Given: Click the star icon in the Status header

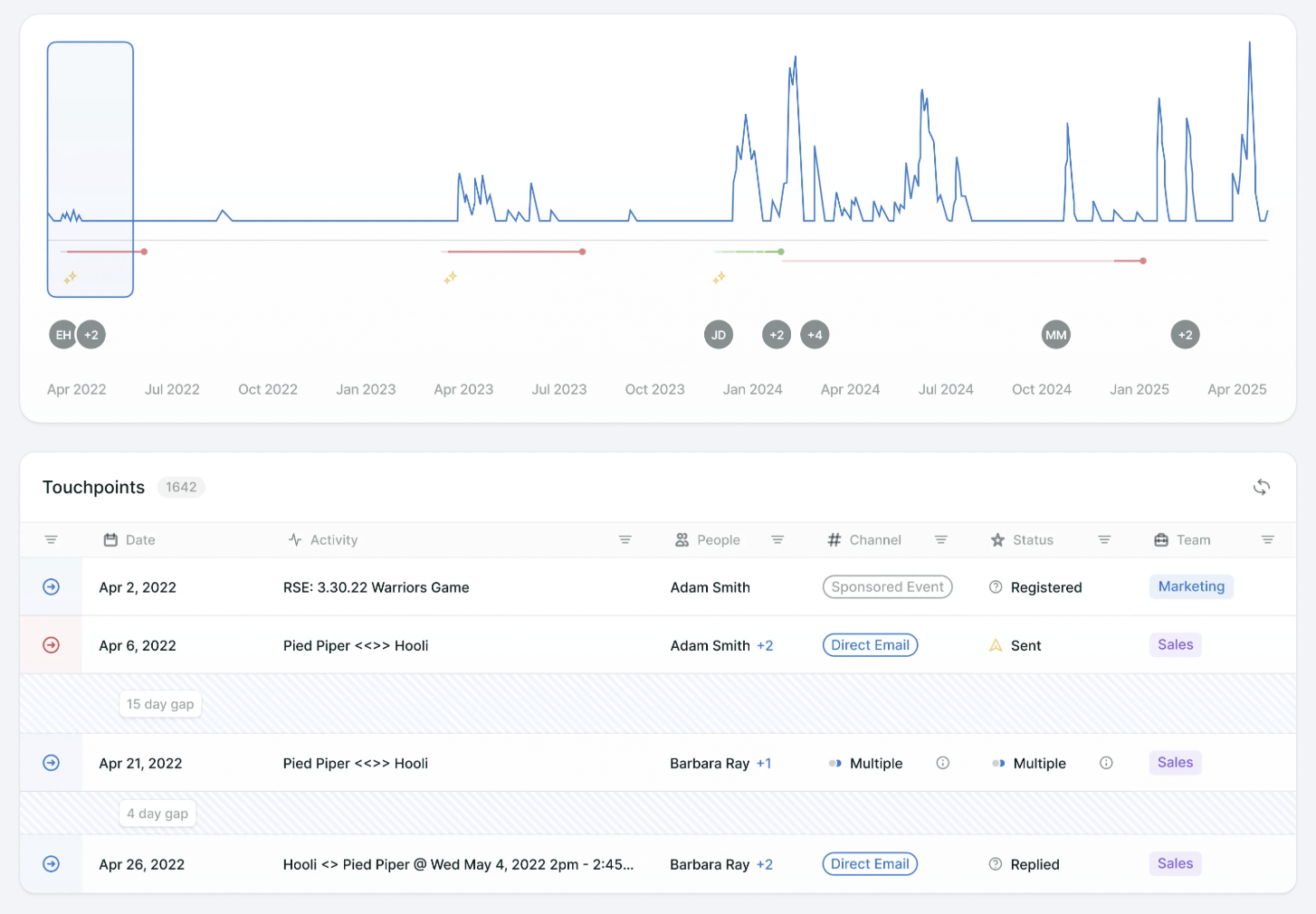Looking at the screenshot, I should tap(996, 539).
